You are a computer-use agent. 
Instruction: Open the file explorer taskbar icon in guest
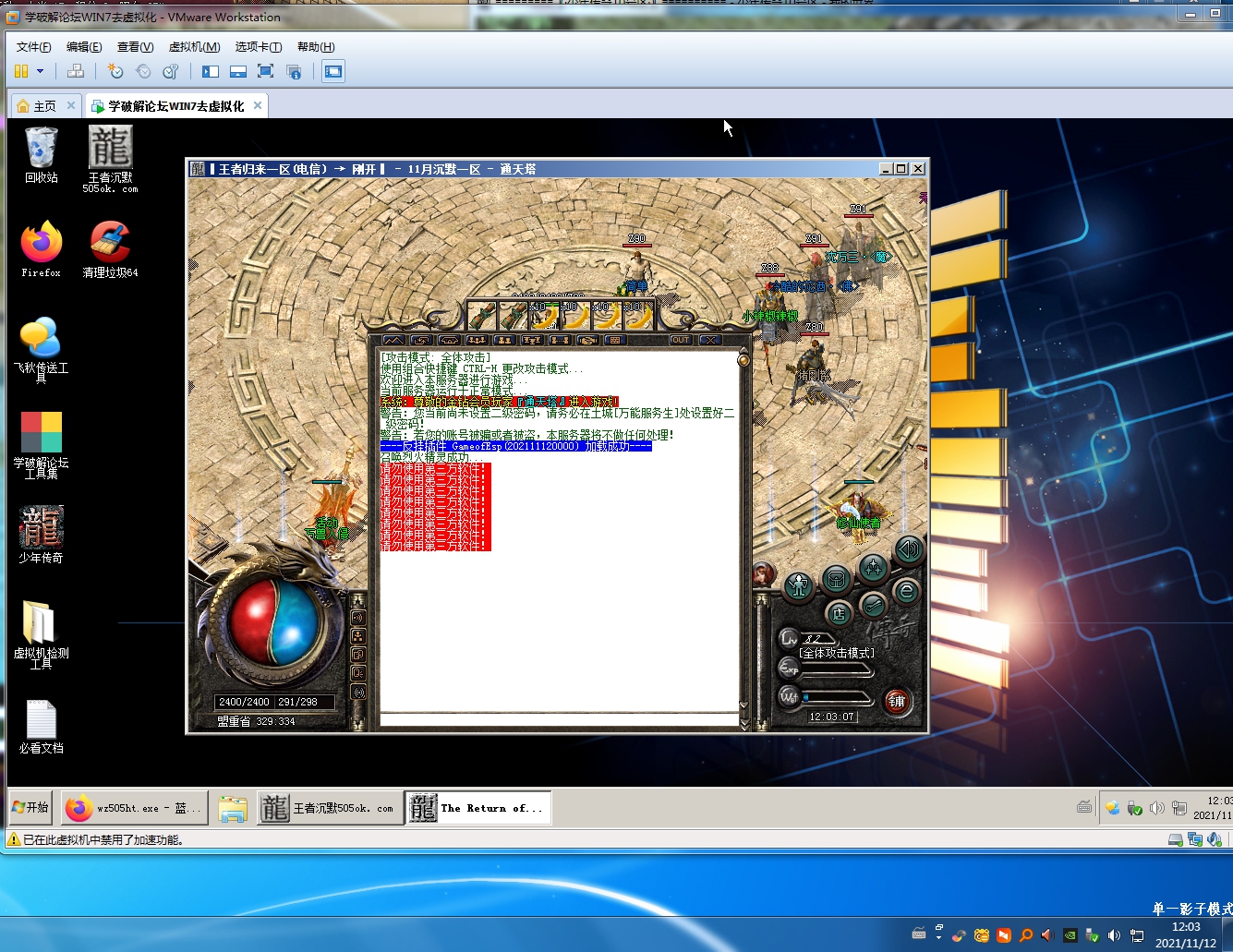pyautogui.click(x=233, y=808)
